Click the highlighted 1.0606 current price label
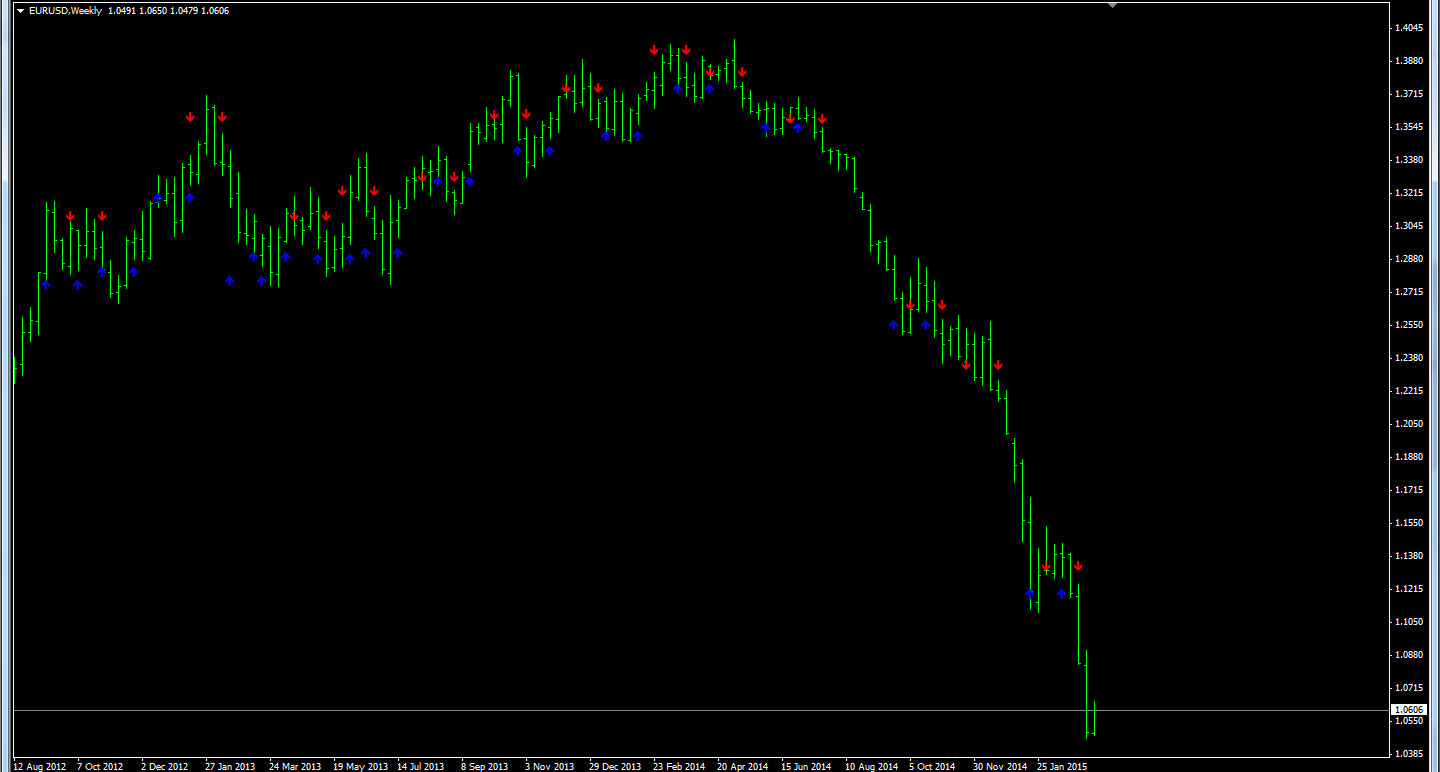Image resolution: width=1440 pixels, height=772 pixels. (x=1408, y=709)
